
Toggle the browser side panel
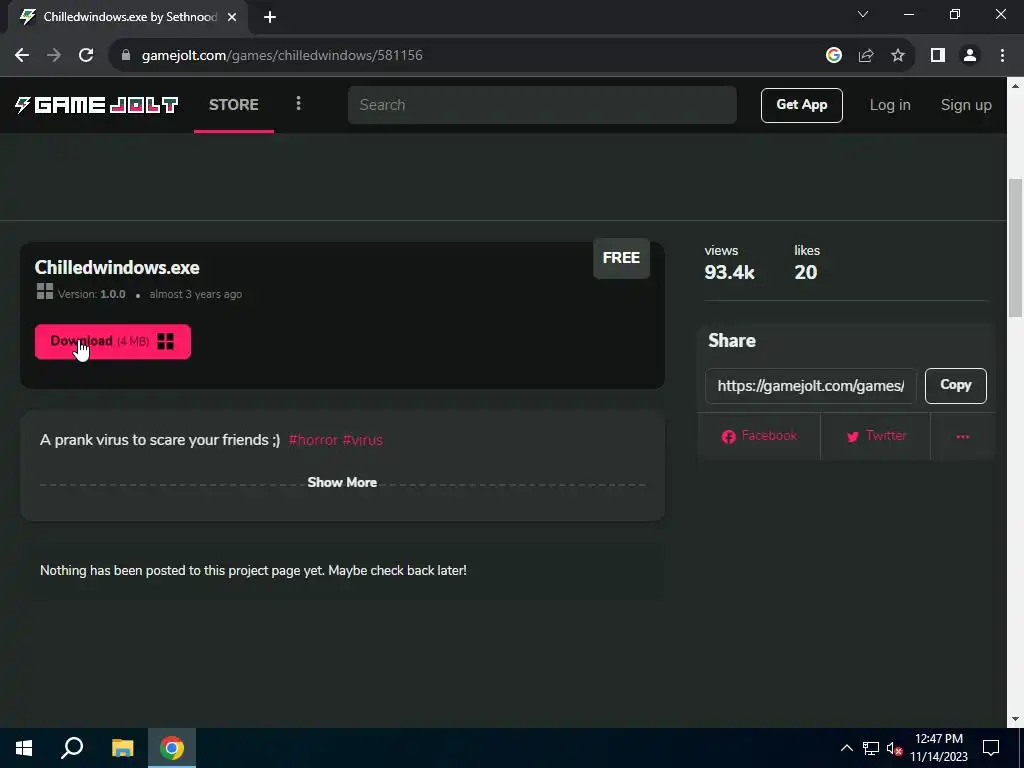click(938, 56)
